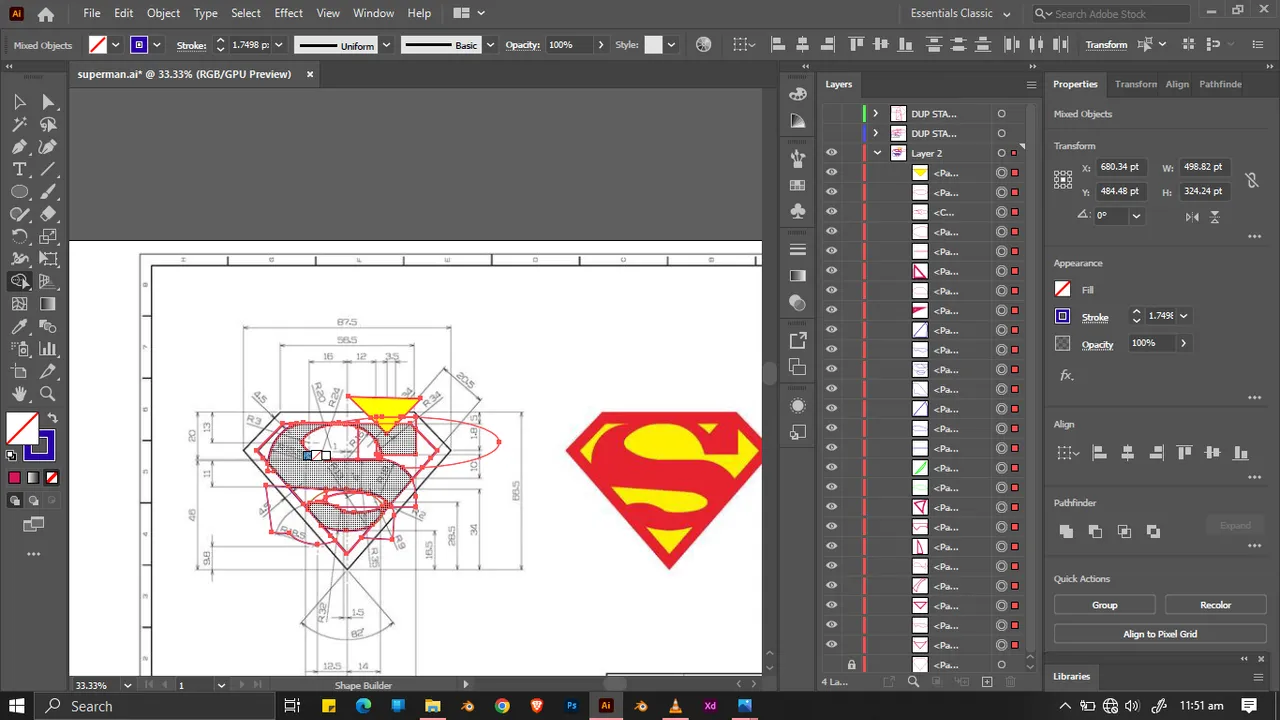This screenshot has width=1280, height=720.
Task: Expand the first DUP STA... layer
Action: pyautogui.click(x=875, y=114)
